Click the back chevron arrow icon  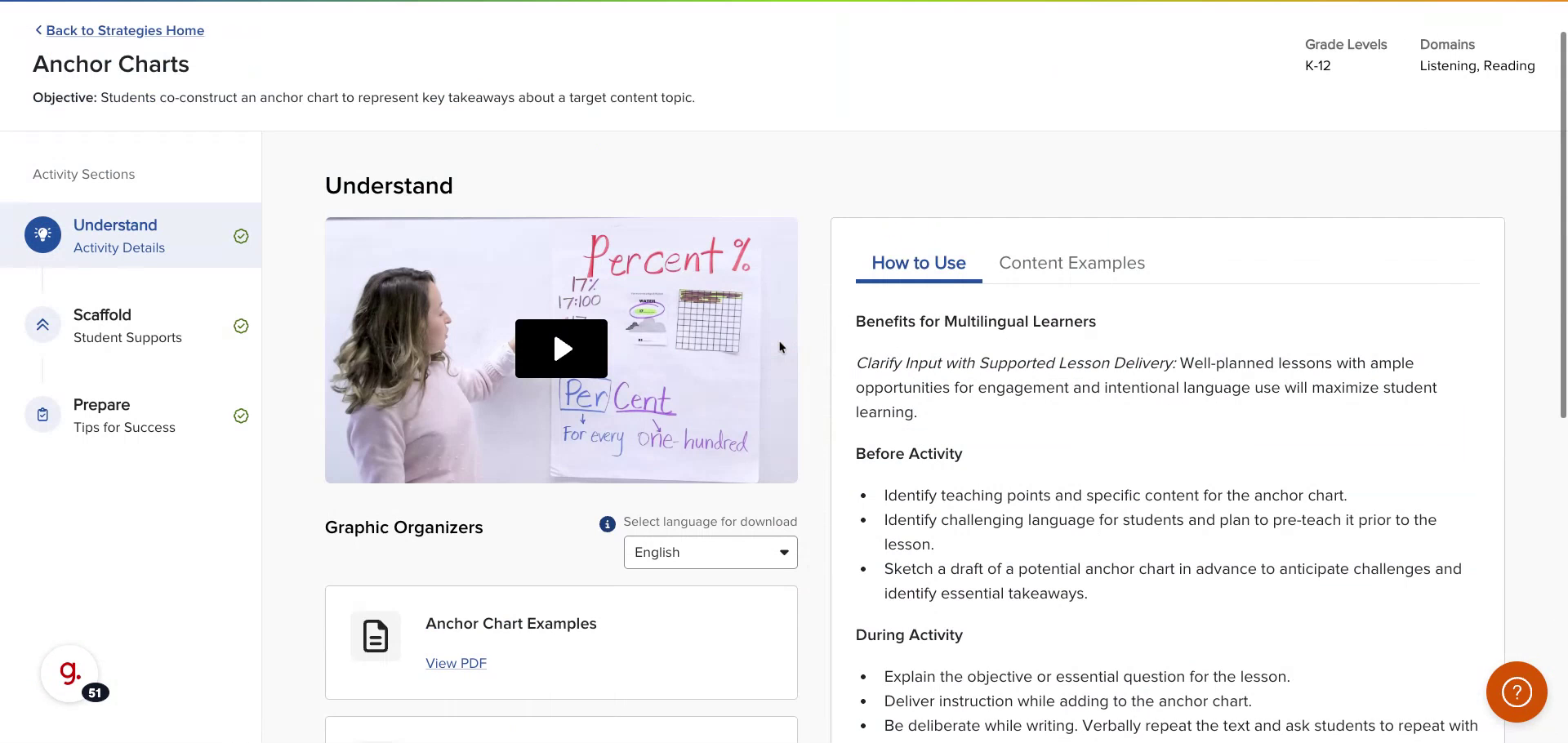pyautogui.click(x=38, y=30)
